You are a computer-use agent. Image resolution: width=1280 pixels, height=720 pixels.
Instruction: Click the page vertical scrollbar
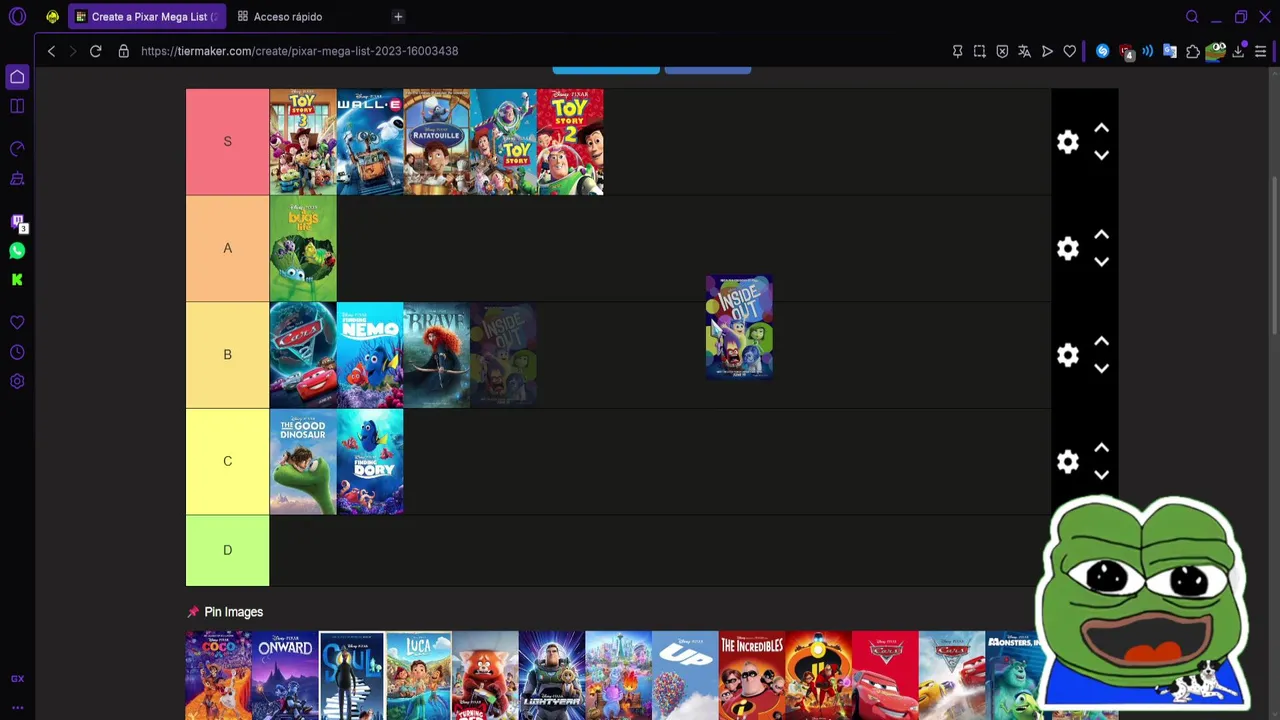click(x=1274, y=255)
